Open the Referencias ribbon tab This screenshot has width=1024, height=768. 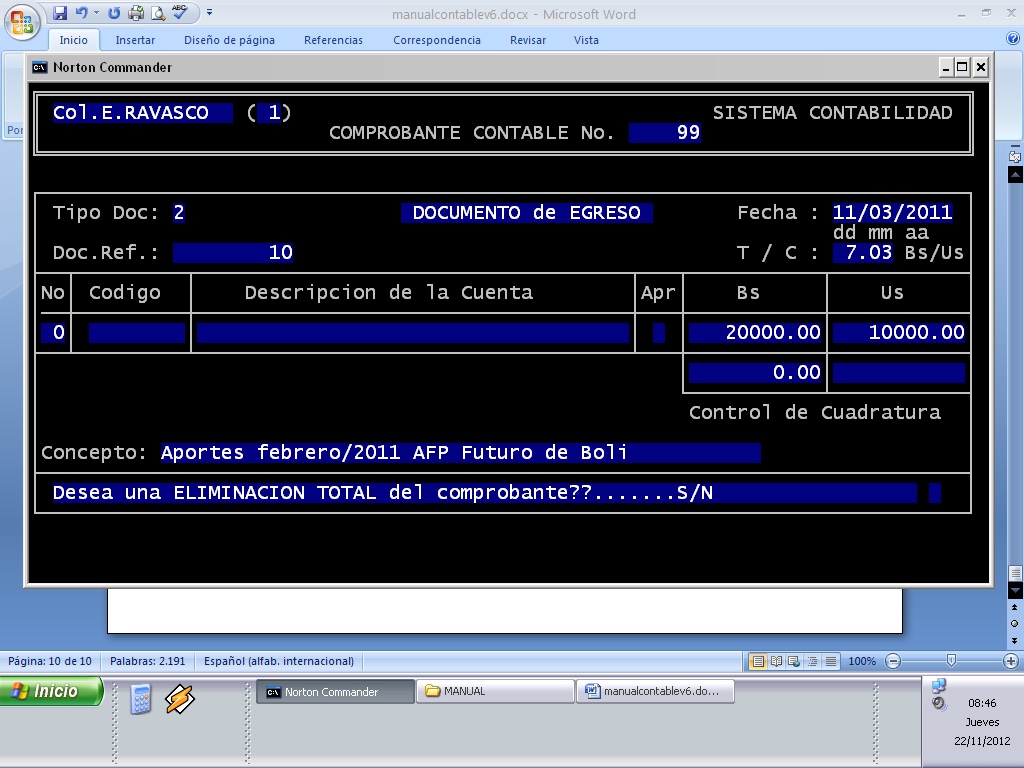tap(333, 40)
